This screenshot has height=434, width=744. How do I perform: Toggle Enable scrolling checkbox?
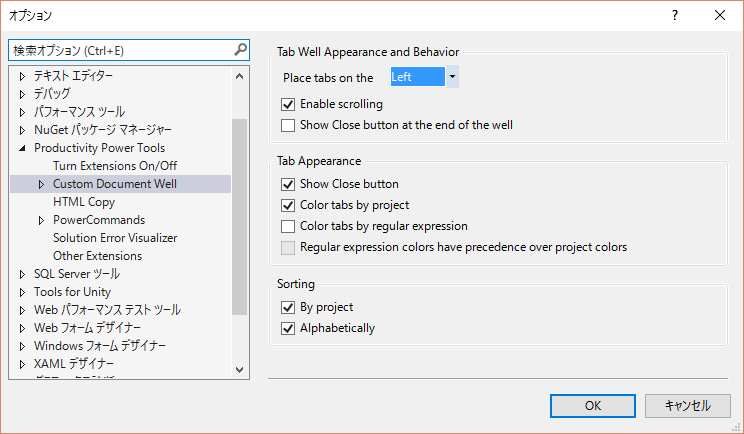point(289,104)
